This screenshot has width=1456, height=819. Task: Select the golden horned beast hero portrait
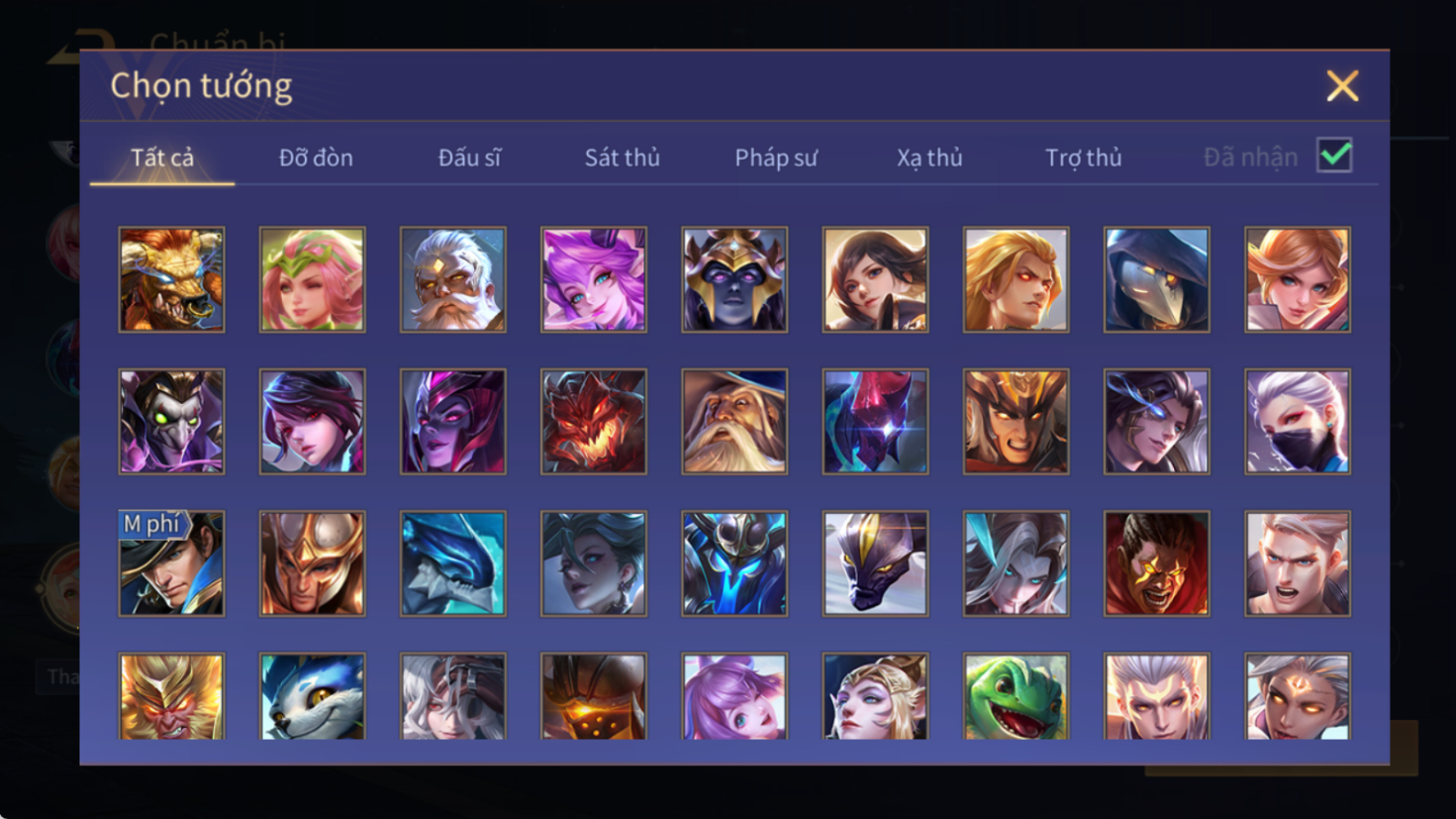click(x=171, y=279)
